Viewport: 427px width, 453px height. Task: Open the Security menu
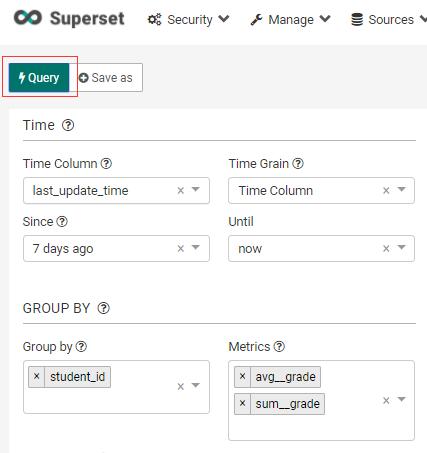click(189, 20)
